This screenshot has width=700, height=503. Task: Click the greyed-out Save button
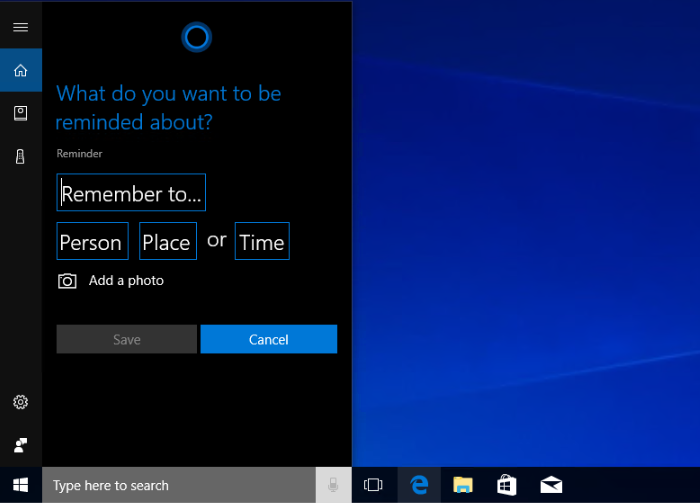(x=127, y=339)
